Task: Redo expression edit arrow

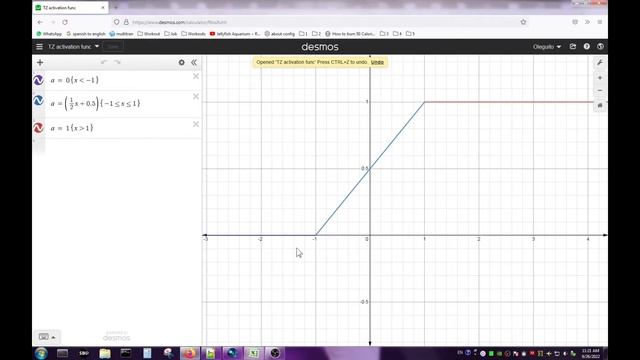Action: pyautogui.click(x=117, y=62)
